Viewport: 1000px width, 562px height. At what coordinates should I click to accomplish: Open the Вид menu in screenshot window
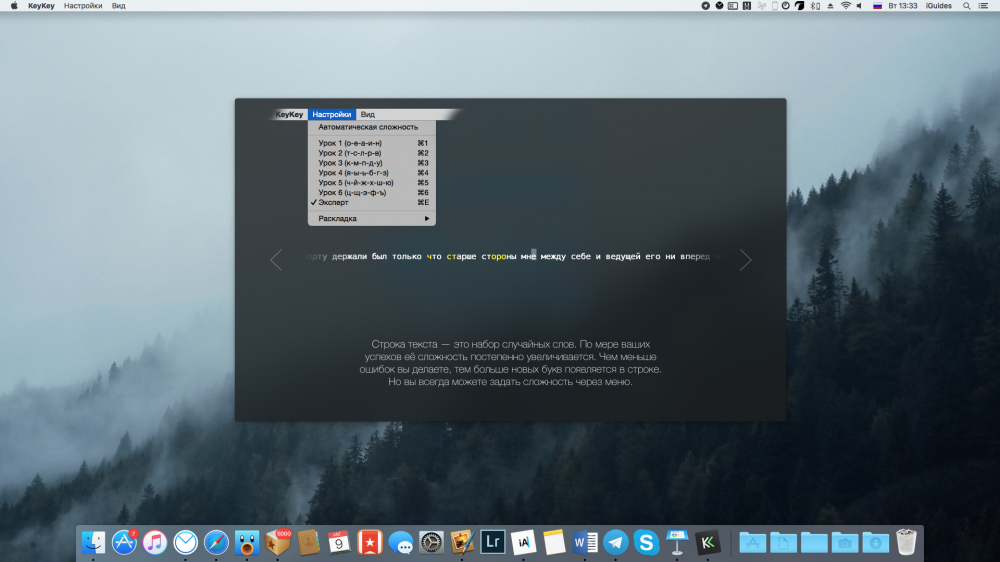click(x=368, y=115)
